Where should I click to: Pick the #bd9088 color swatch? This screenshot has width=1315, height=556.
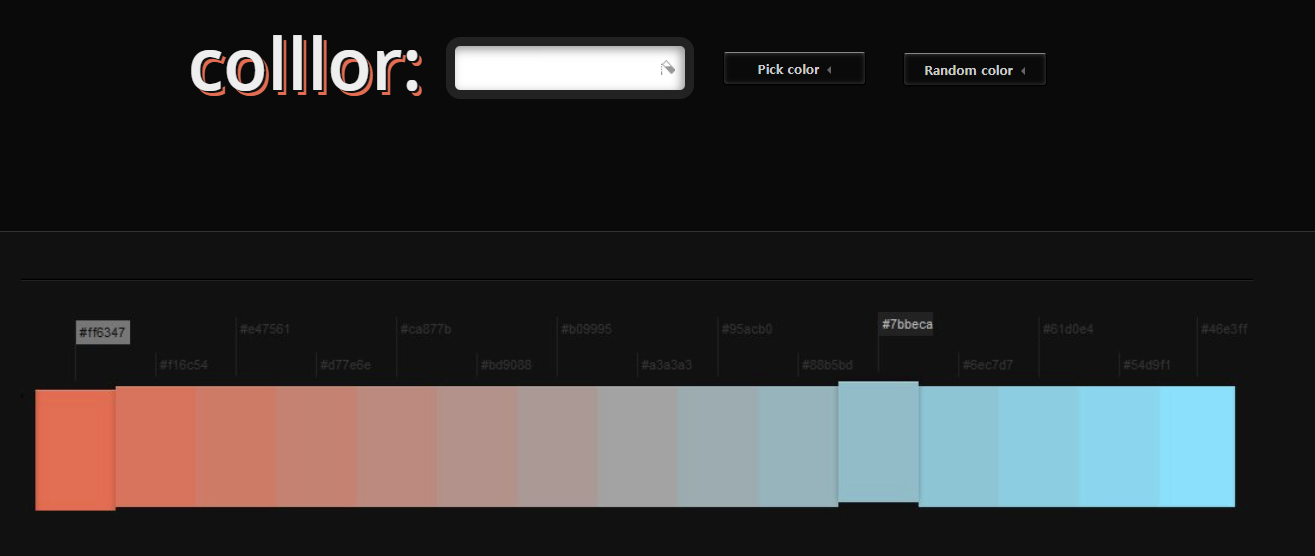coord(477,446)
